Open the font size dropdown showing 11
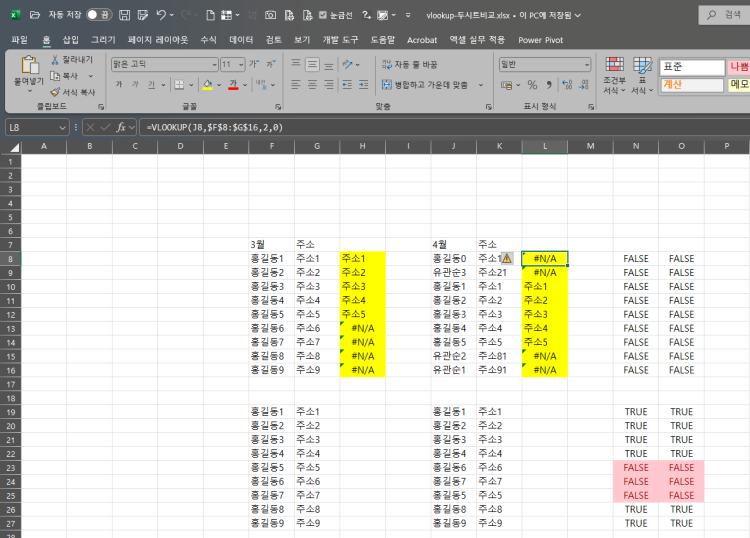The image size is (750, 538). (239, 64)
